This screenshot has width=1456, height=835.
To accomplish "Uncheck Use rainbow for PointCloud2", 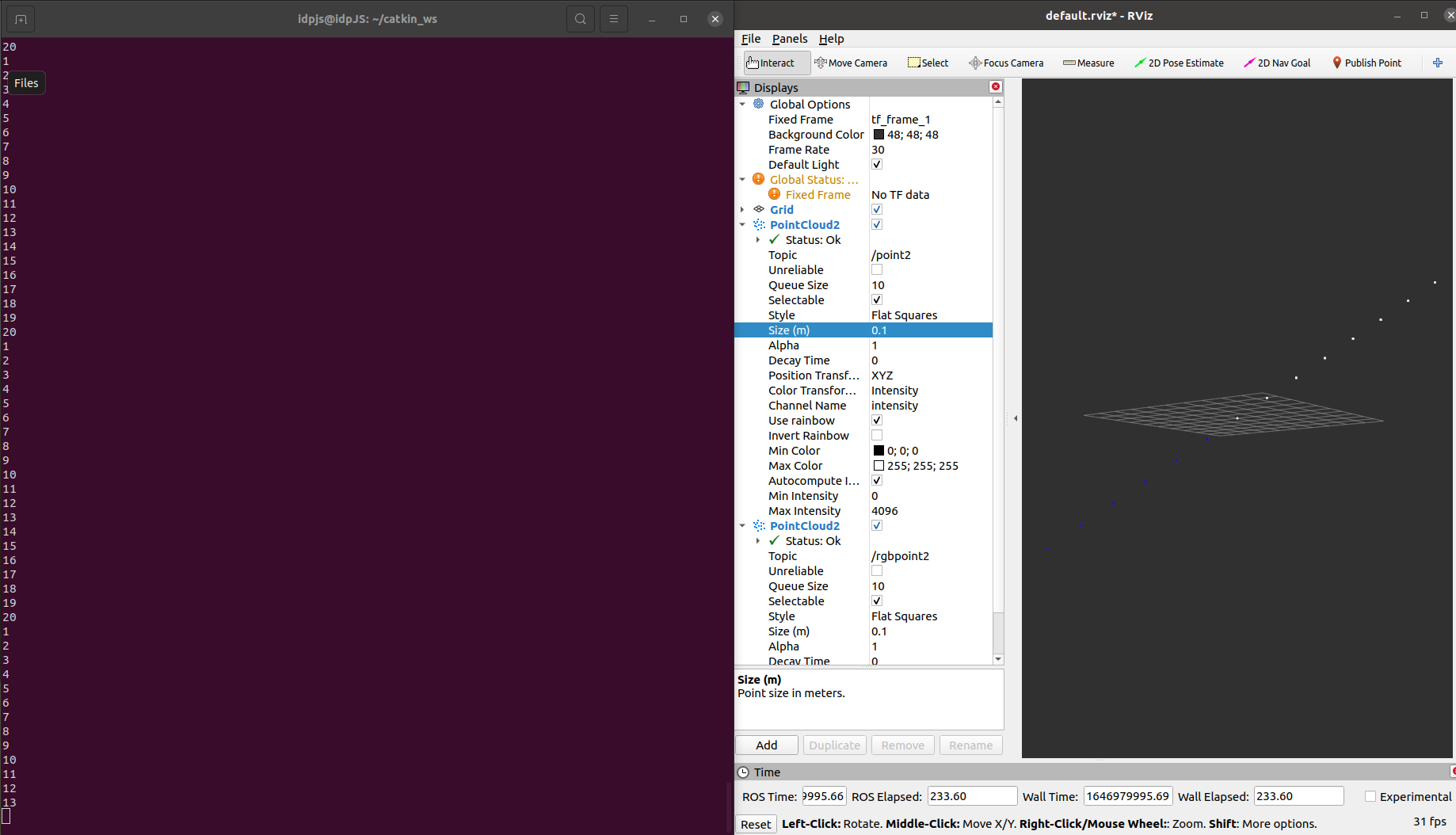I will (877, 420).
